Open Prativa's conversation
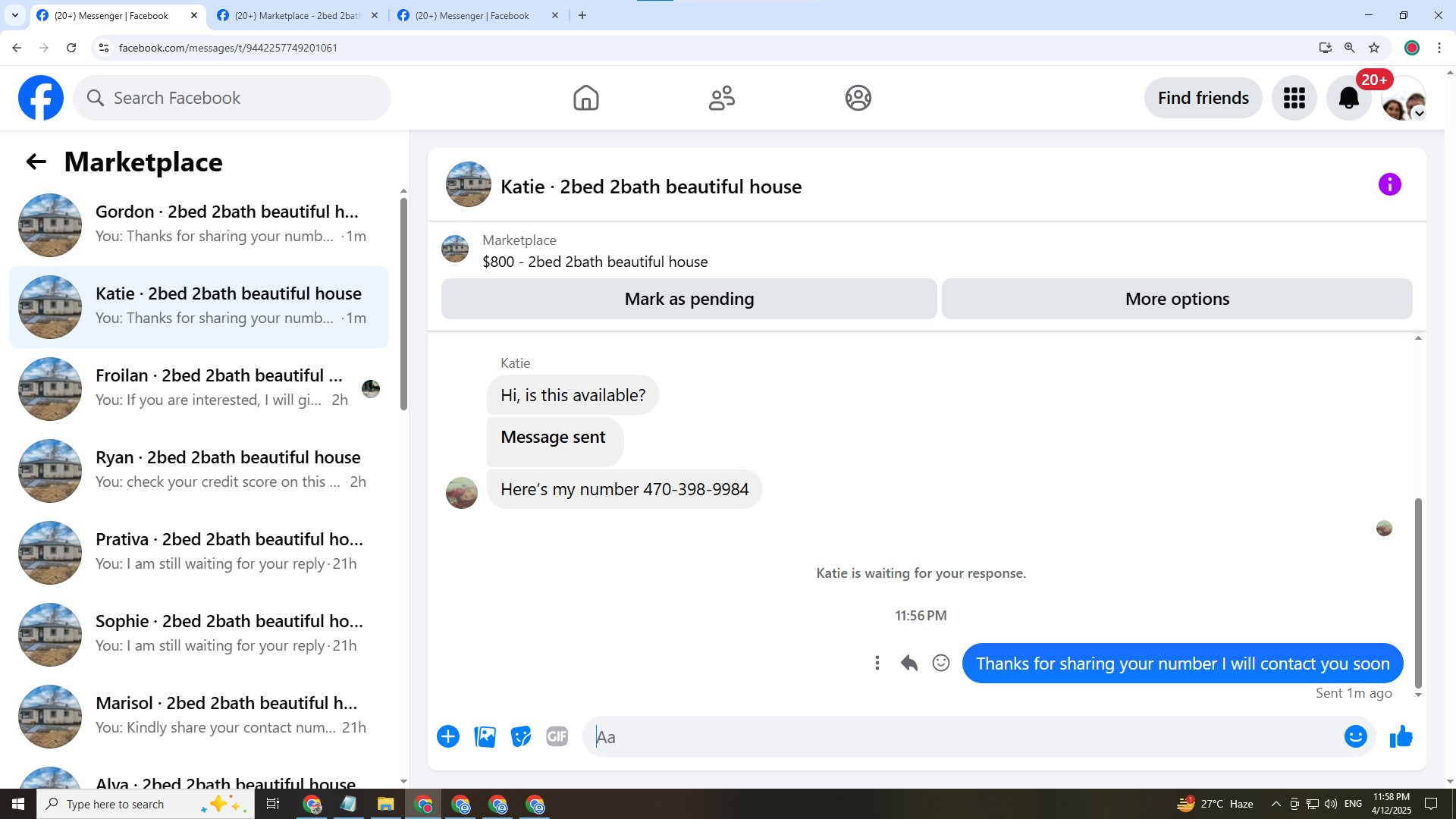This screenshot has width=1456, height=819. pyautogui.click(x=199, y=552)
